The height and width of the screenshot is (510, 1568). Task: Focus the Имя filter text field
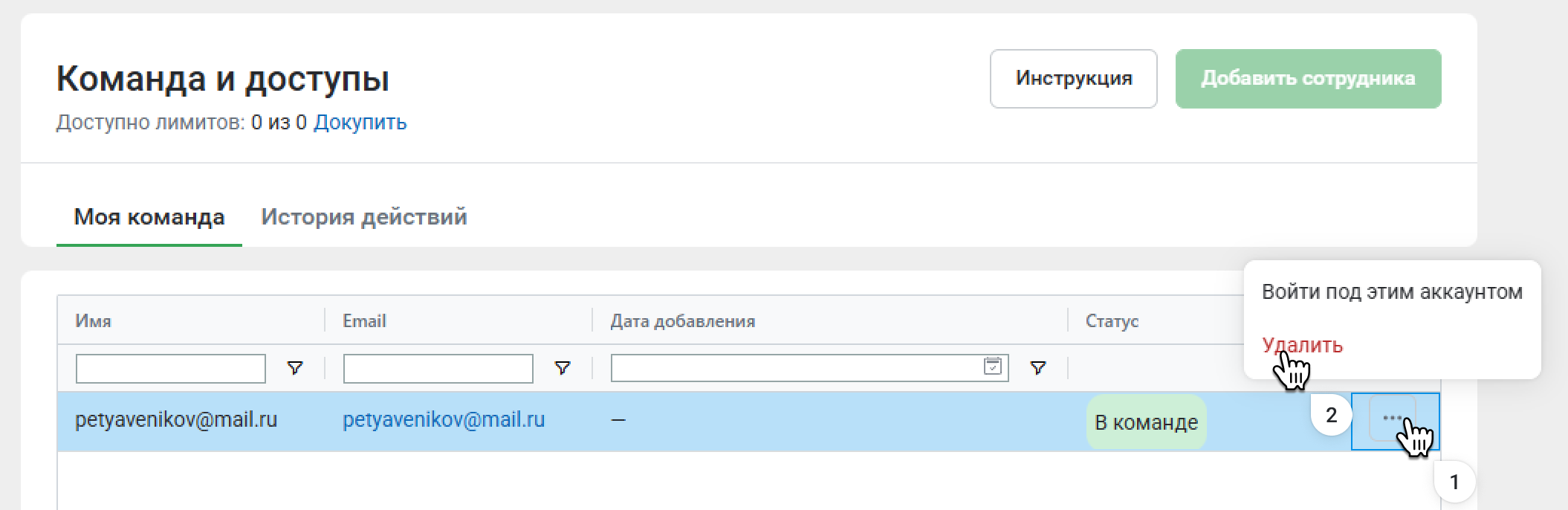click(170, 369)
